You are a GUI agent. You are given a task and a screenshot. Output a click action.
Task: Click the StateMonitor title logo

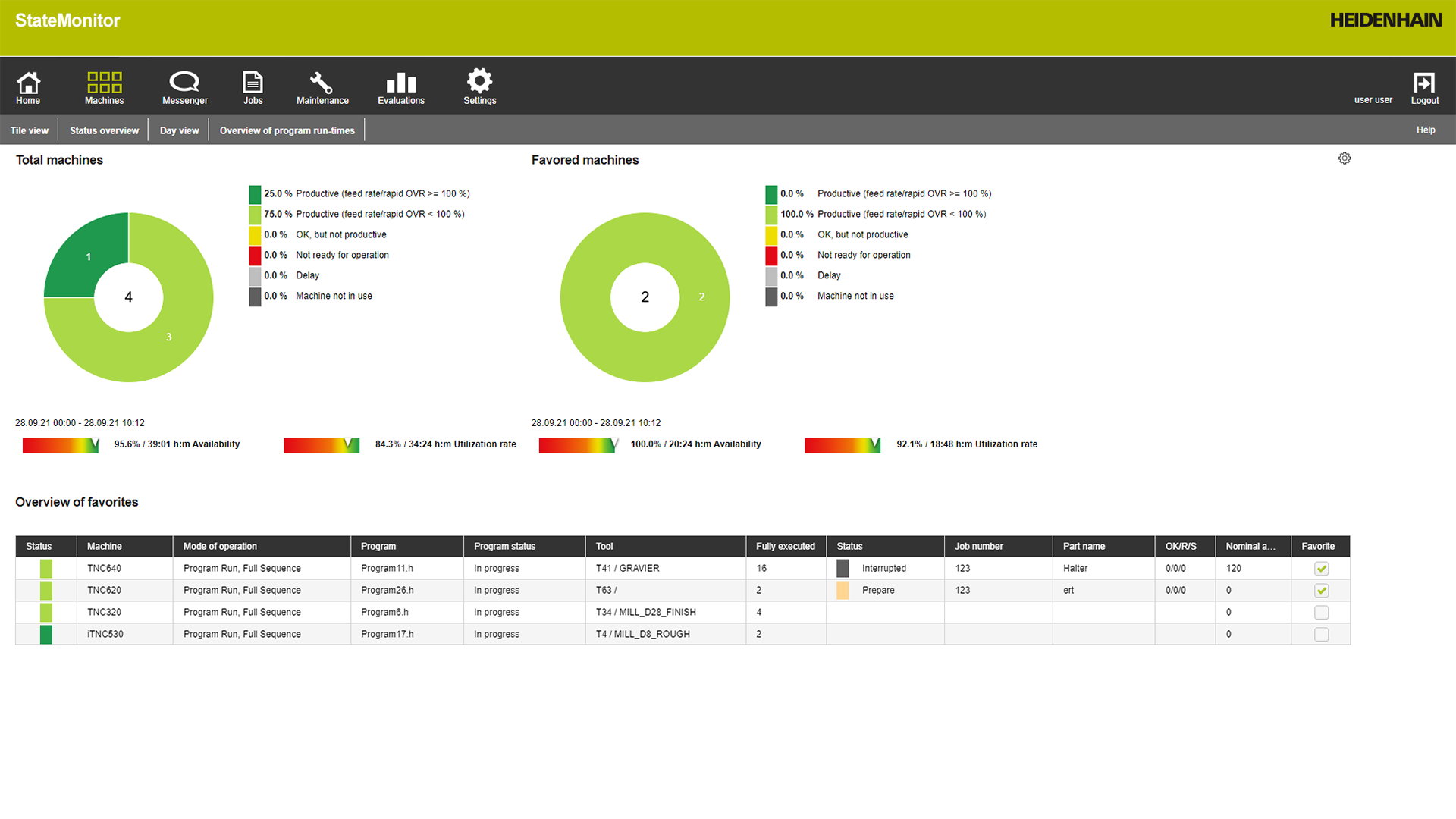coord(67,20)
